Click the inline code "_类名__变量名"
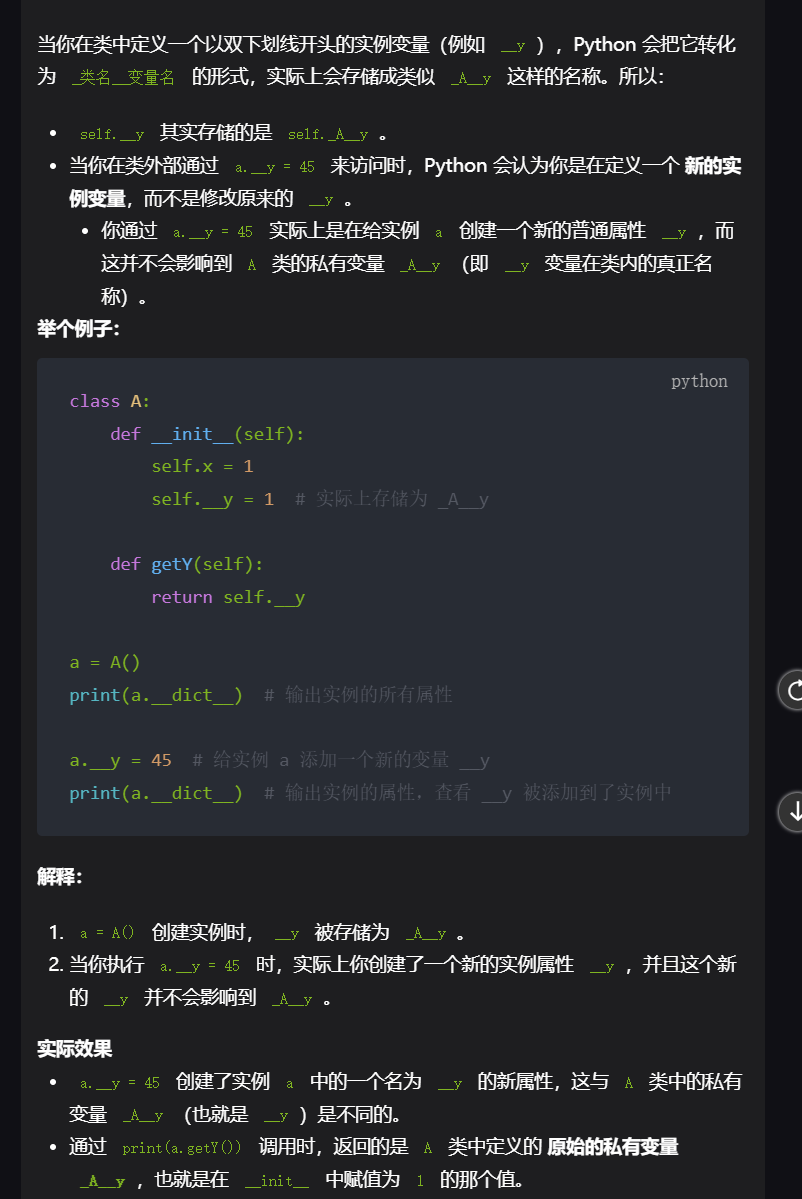 (x=124, y=77)
